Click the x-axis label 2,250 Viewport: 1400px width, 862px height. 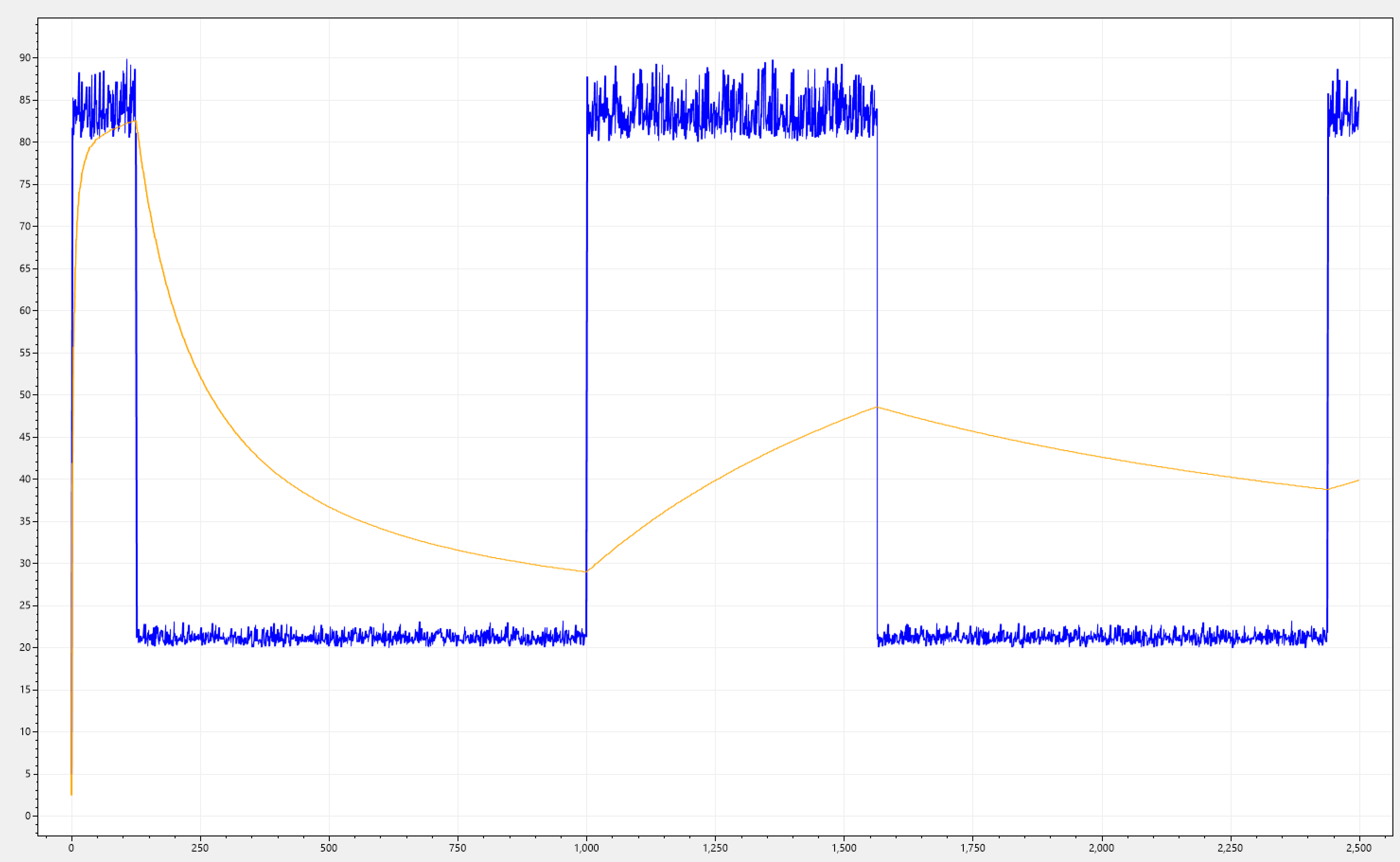click(1230, 848)
